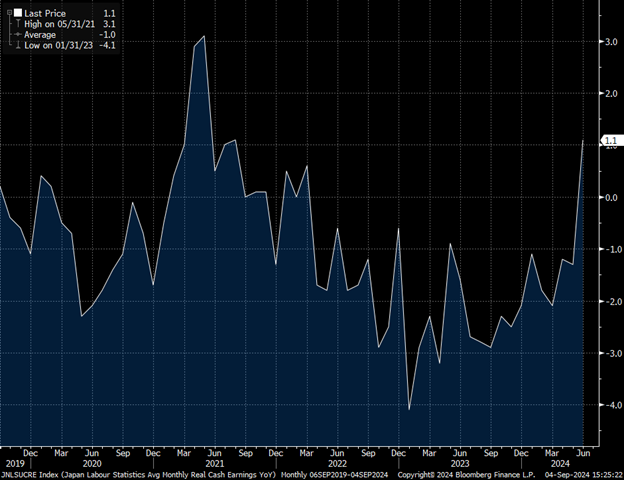Select the 2021 year label on x-axis
The height and width of the screenshot is (480, 624).
point(214,464)
